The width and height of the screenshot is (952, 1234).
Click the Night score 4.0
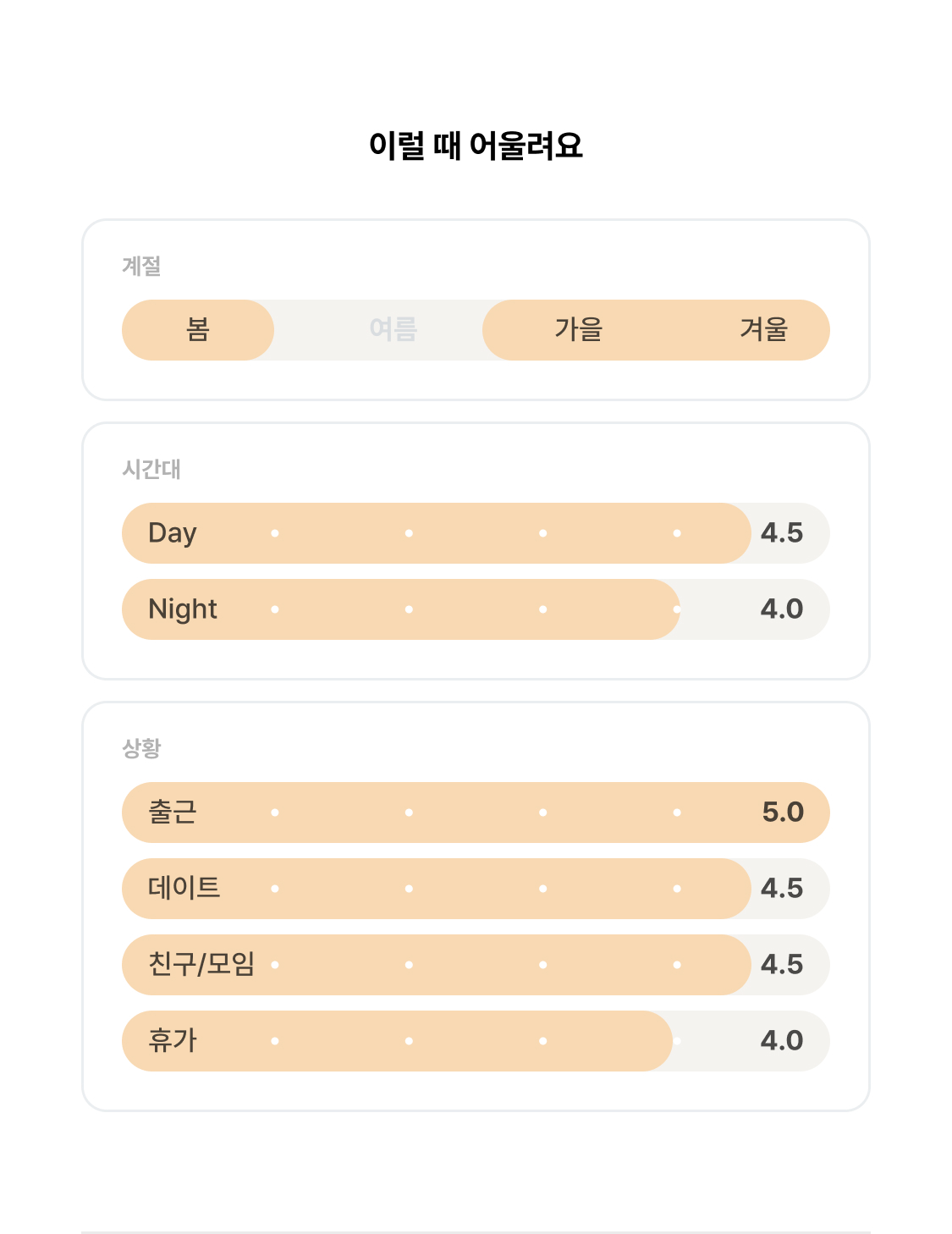coord(782,609)
